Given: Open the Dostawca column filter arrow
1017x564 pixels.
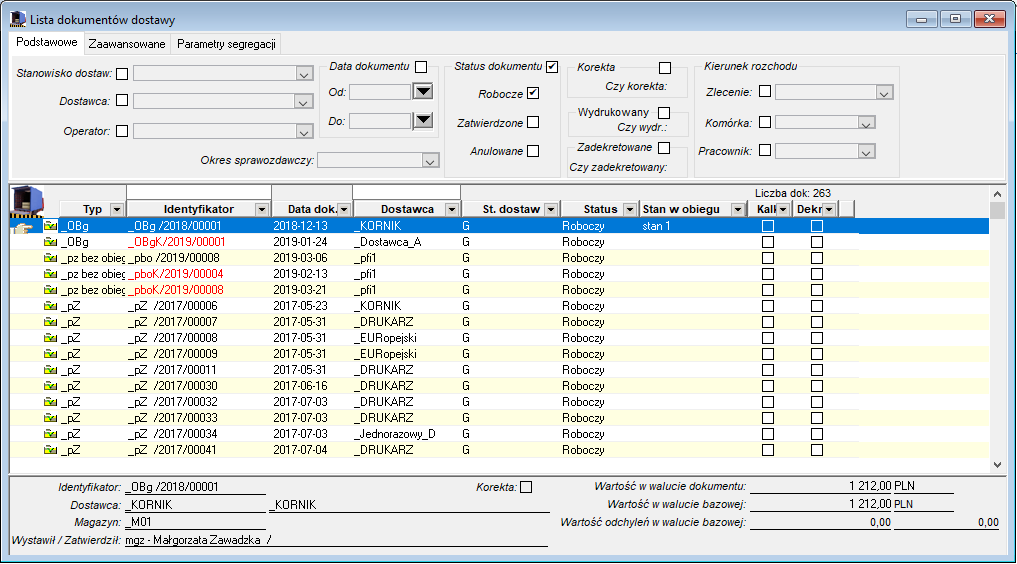Looking at the screenshot, I should [452, 209].
